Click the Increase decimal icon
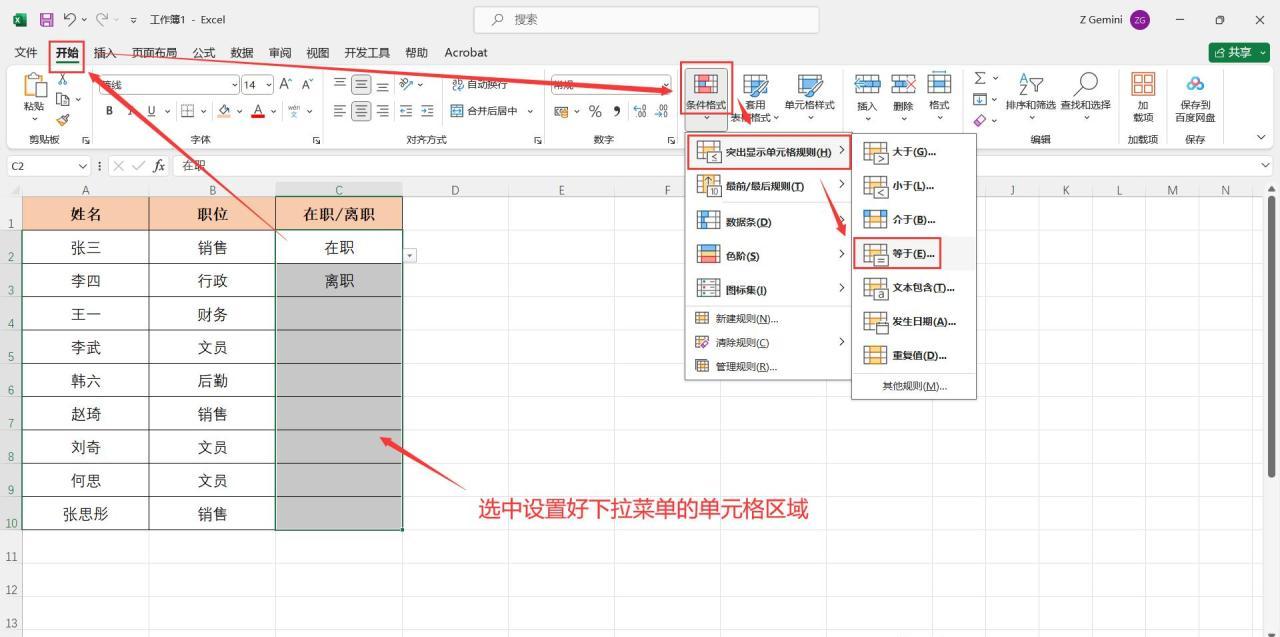Screen dimensions: 1280x637 (640, 111)
